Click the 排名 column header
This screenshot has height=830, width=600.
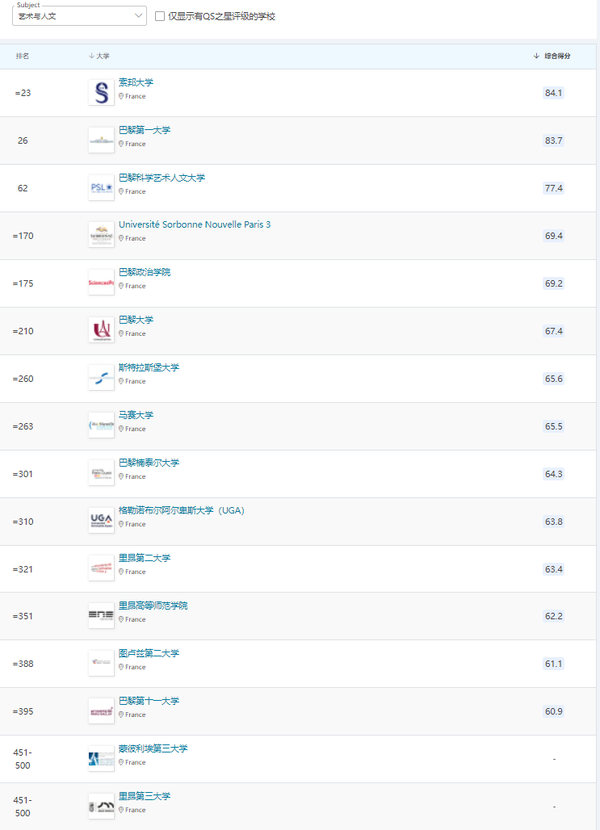(23, 56)
